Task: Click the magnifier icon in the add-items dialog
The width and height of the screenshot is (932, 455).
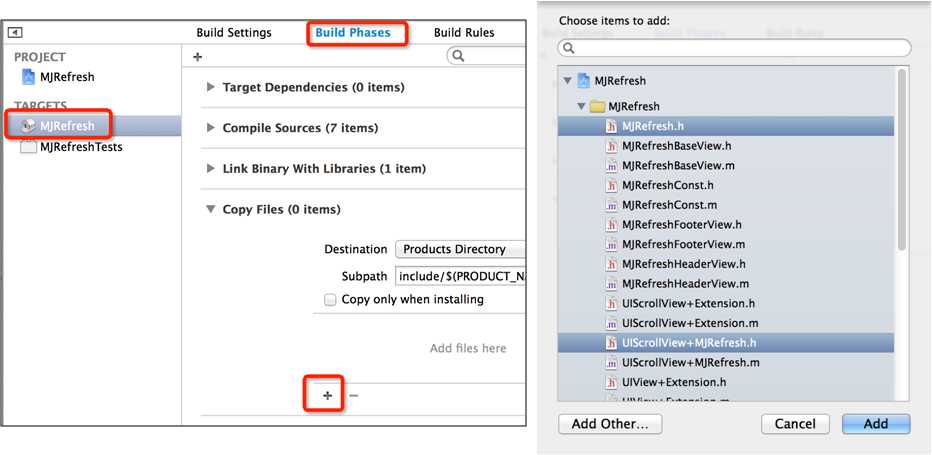Action: pos(568,48)
